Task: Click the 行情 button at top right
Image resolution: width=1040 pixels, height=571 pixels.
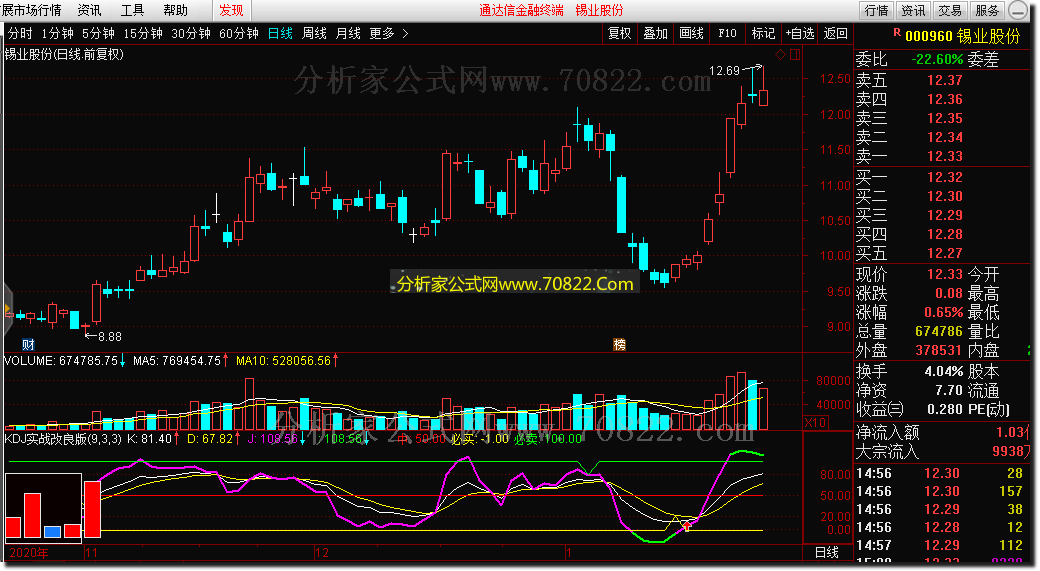Action: (x=876, y=11)
